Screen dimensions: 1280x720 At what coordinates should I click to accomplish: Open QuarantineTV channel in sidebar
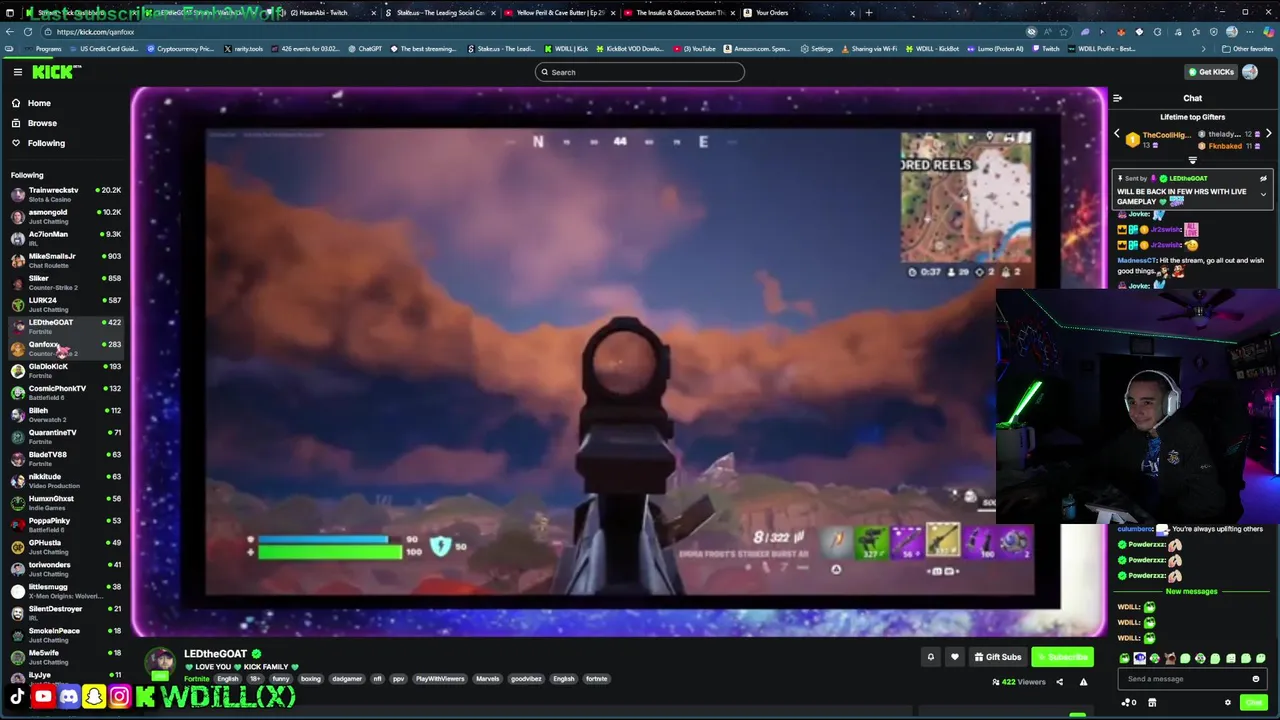[65, 436]
